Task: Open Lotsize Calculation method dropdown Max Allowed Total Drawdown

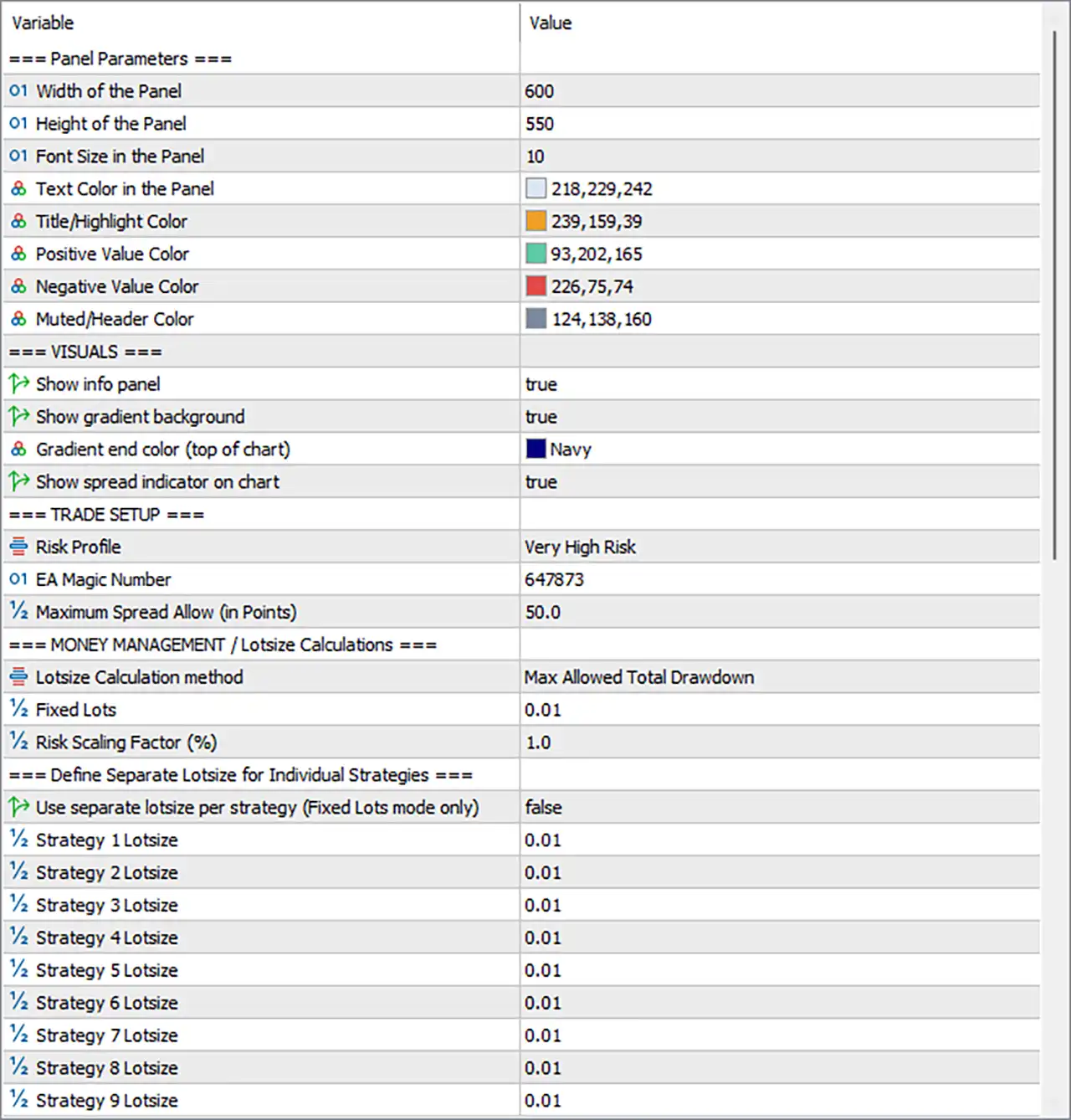Action: pyautogui.click(x=780, y=676)
